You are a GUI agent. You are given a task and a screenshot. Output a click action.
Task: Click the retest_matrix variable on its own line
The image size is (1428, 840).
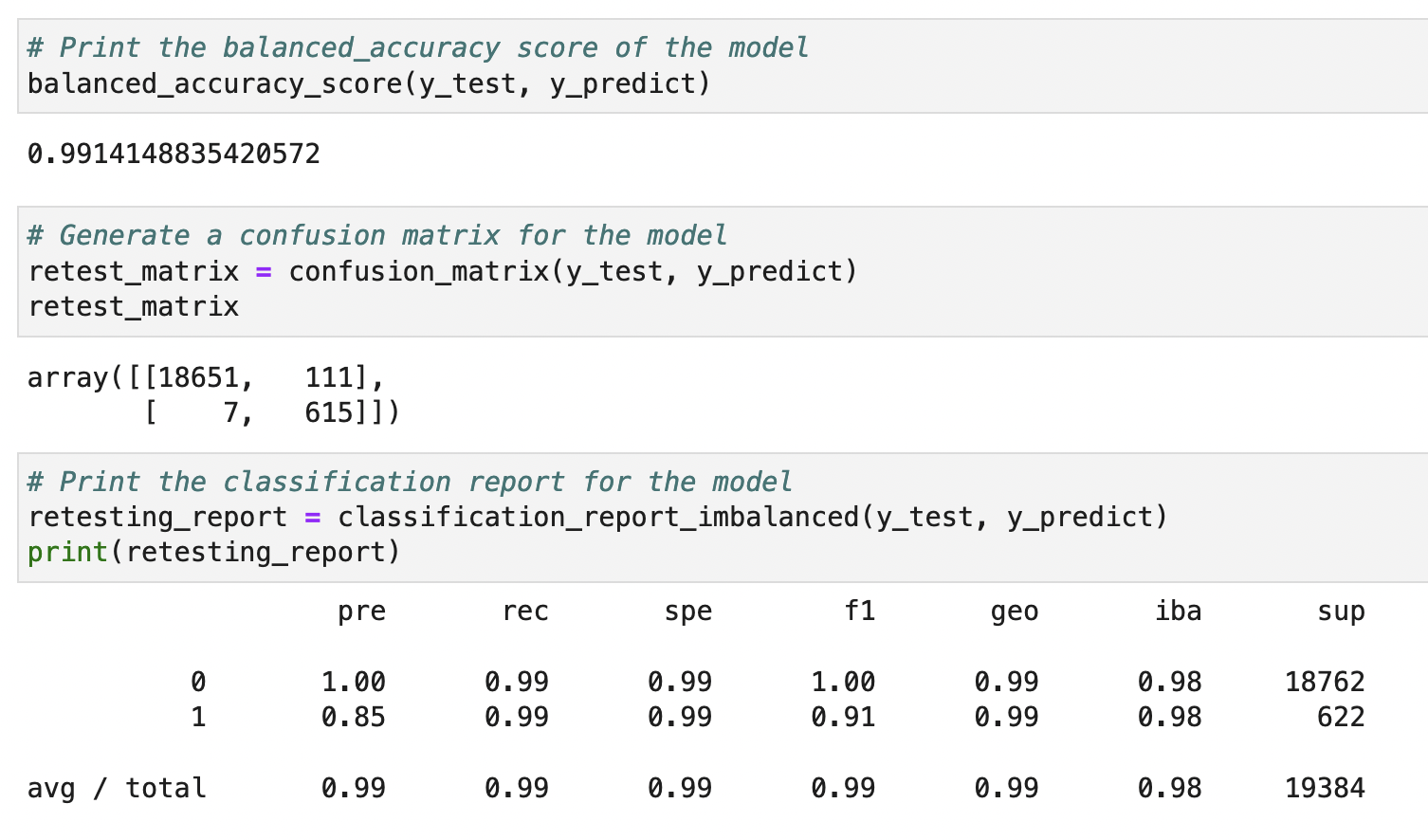pyautogui.click(x=133, y=306)
